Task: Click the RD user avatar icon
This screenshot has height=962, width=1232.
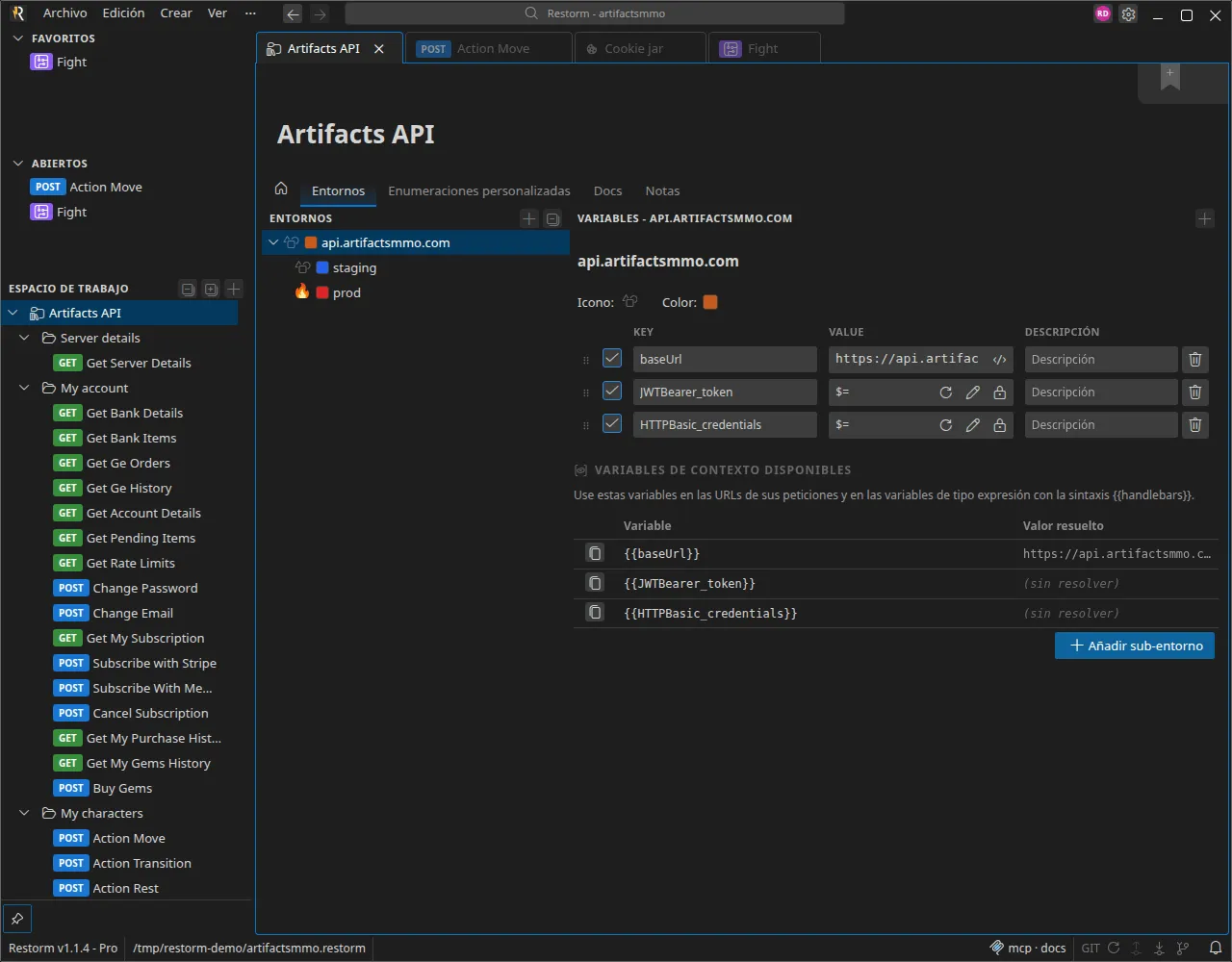Action: coord(1103,14)
